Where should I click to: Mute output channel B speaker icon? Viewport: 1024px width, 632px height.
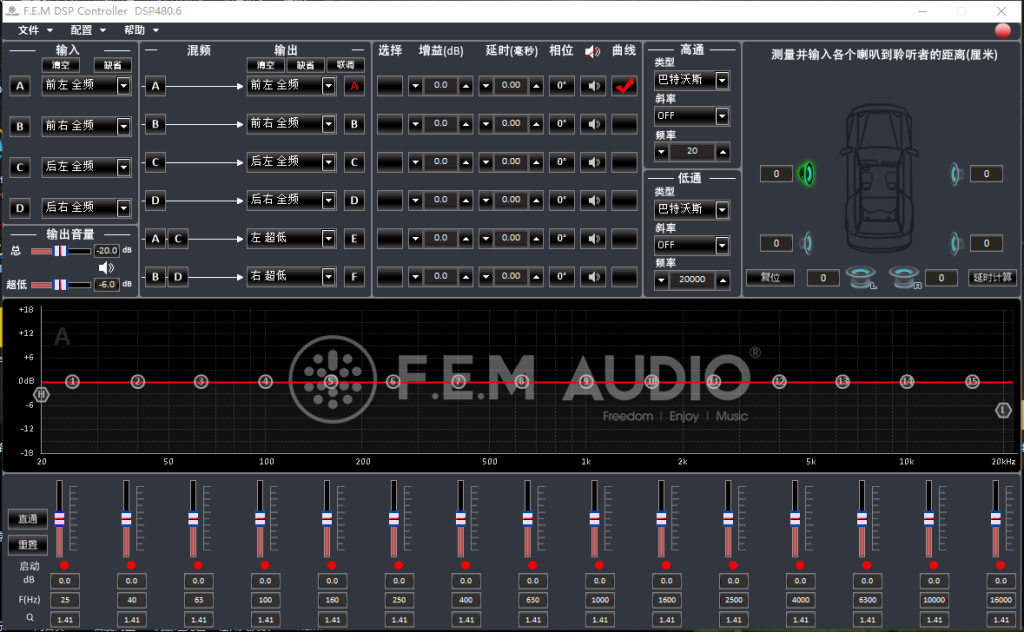(593, 124)
